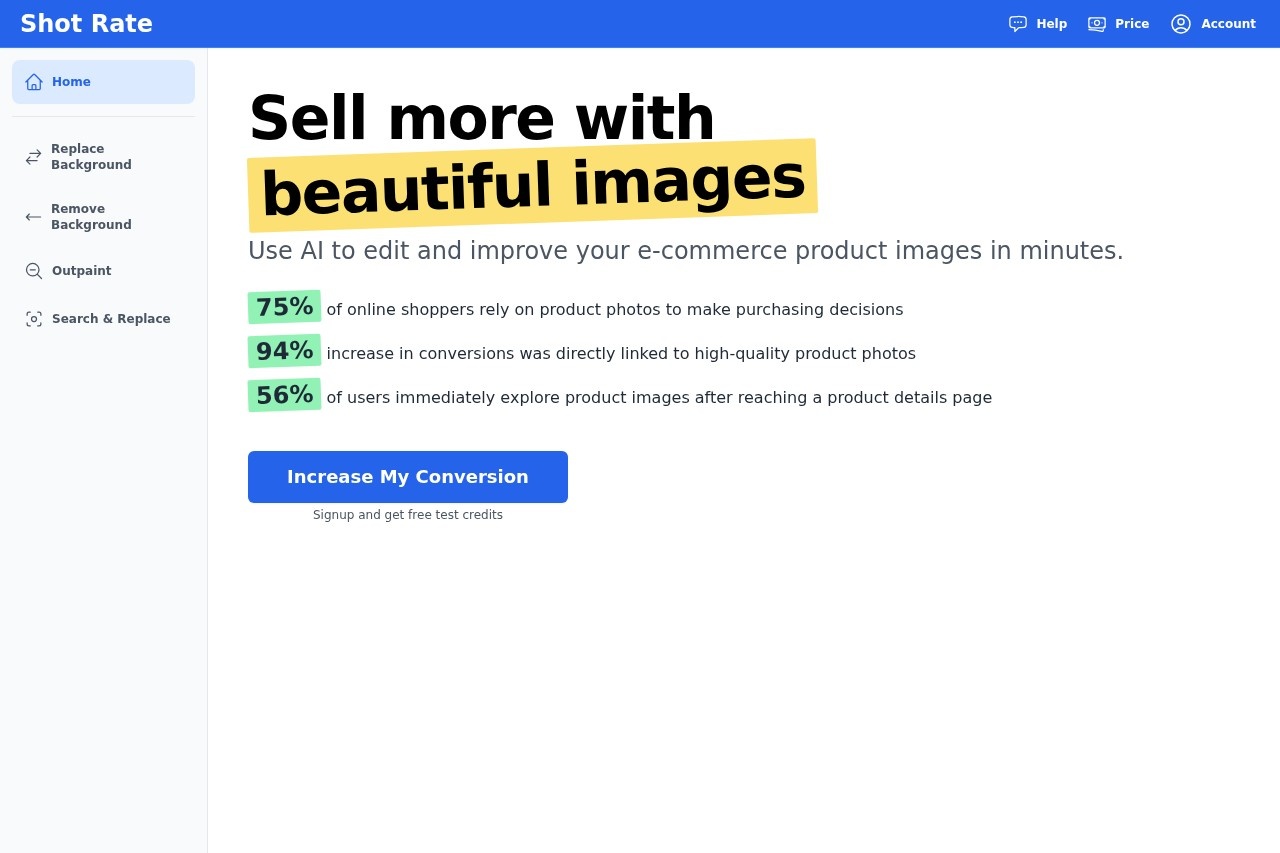The height and width of the screenshot is (853, 1280).
Task: Click the Search & Replace scan icon
Action: click(x=34, y=319)
